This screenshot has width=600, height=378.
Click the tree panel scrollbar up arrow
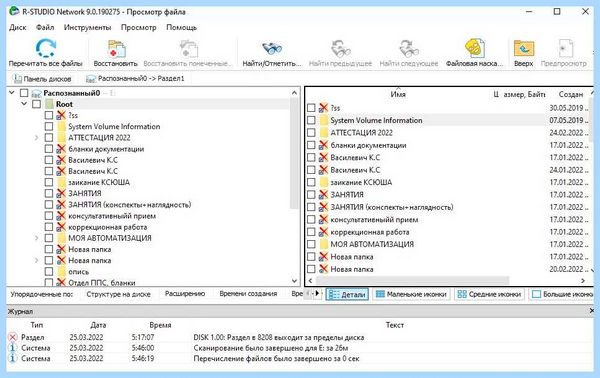294,93
